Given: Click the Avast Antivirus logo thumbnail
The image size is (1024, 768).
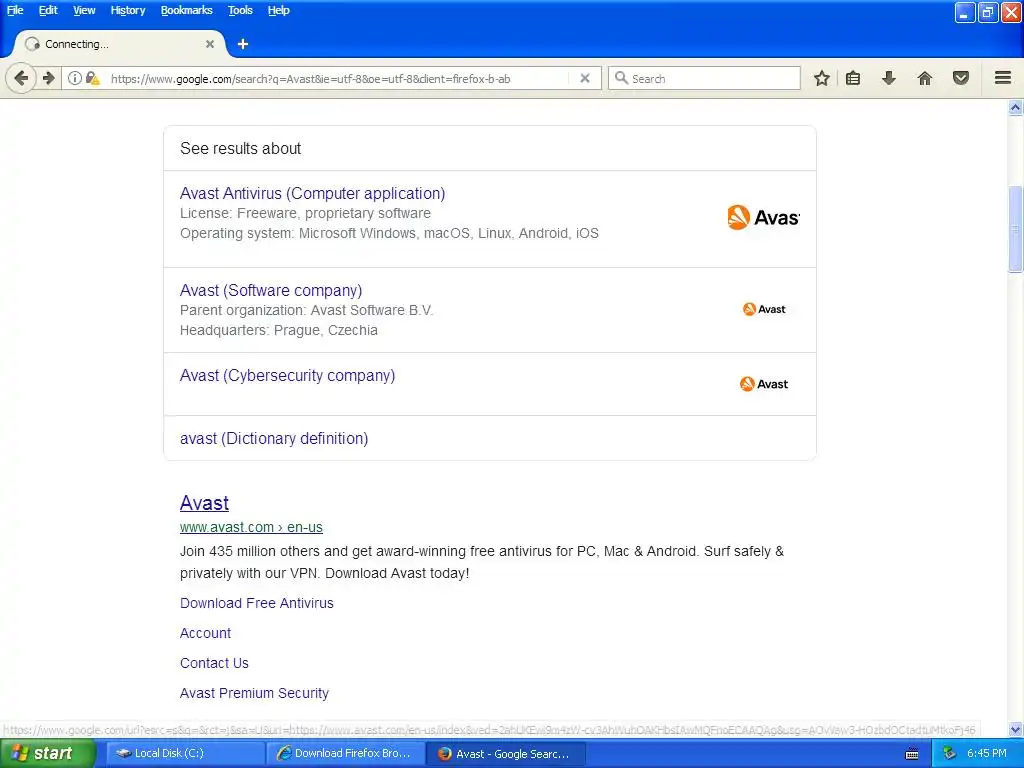Looking at the screenshot, I should coord(763,217).
